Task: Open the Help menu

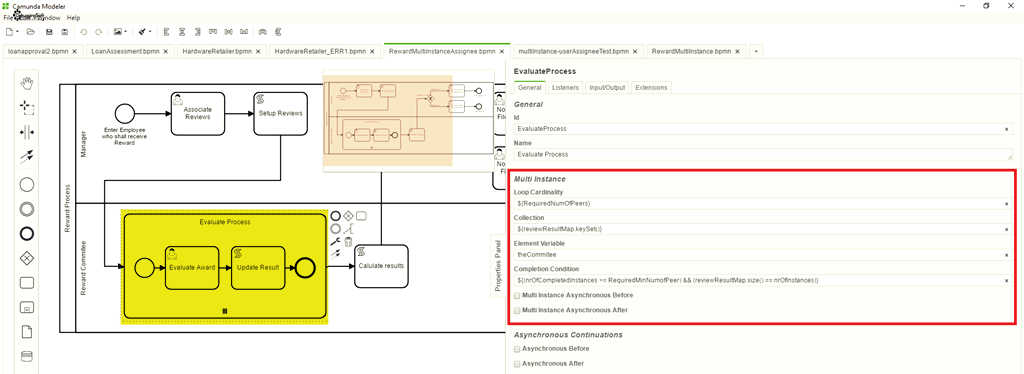Action: (x=73, y=18)
